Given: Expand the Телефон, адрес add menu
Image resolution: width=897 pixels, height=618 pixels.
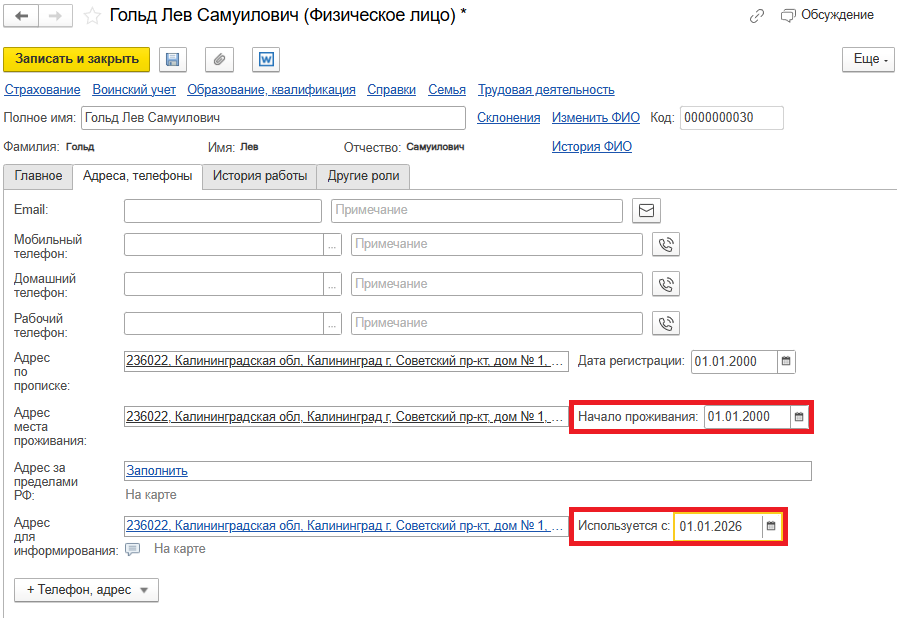Looking at the screenshot, I should click(x=86, y=590).
